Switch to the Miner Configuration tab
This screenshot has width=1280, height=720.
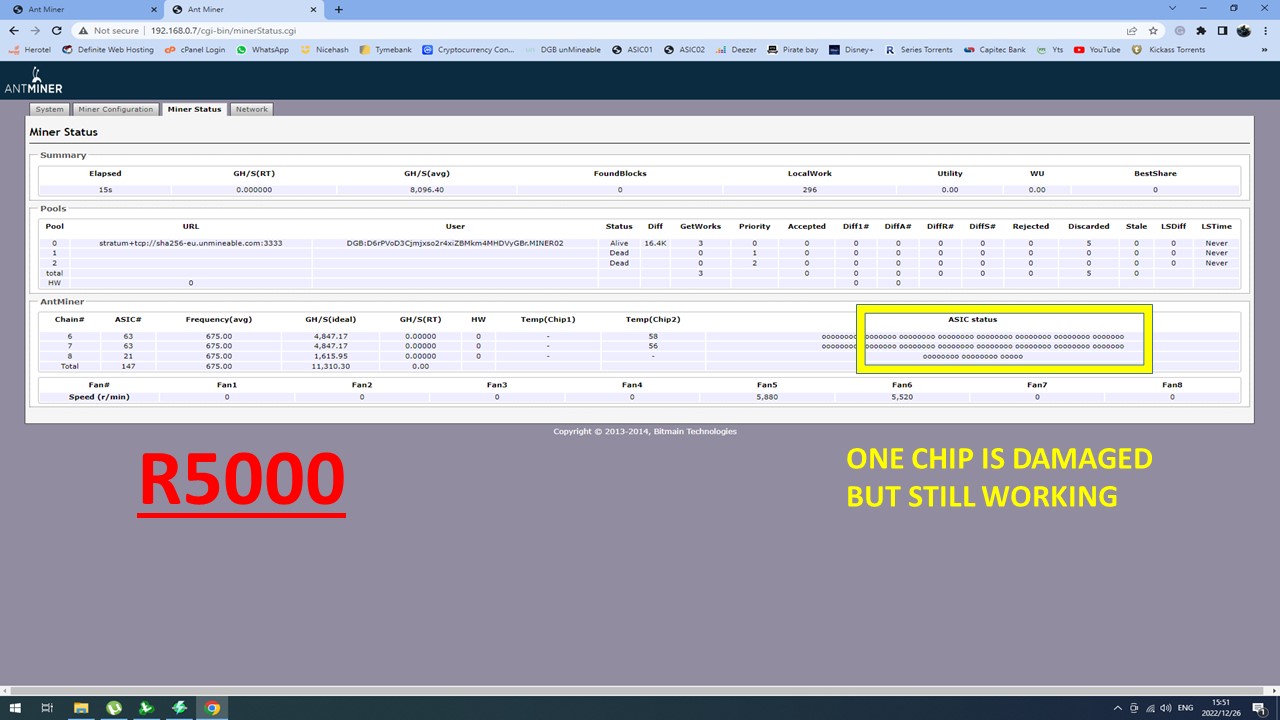pos(116,109)
